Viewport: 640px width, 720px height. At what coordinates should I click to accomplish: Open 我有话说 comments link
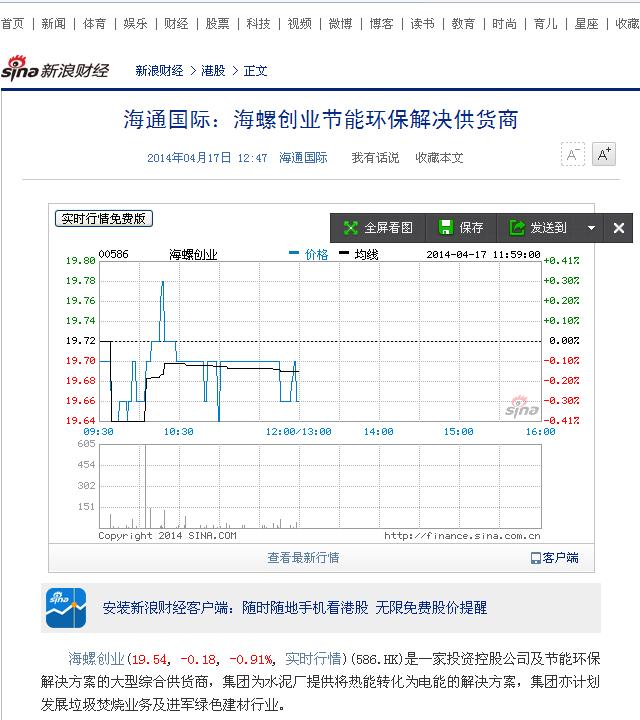[376, 158]
